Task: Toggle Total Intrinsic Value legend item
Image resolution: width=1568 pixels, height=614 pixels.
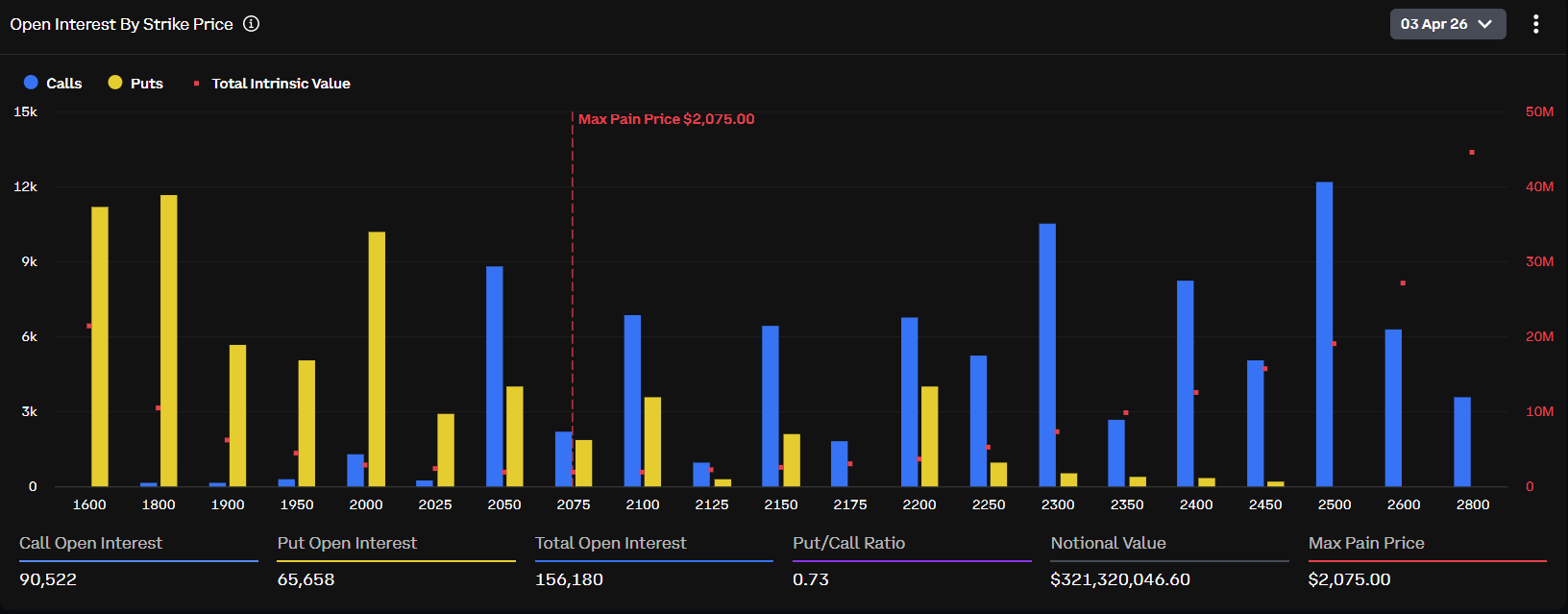Action: 281,84
